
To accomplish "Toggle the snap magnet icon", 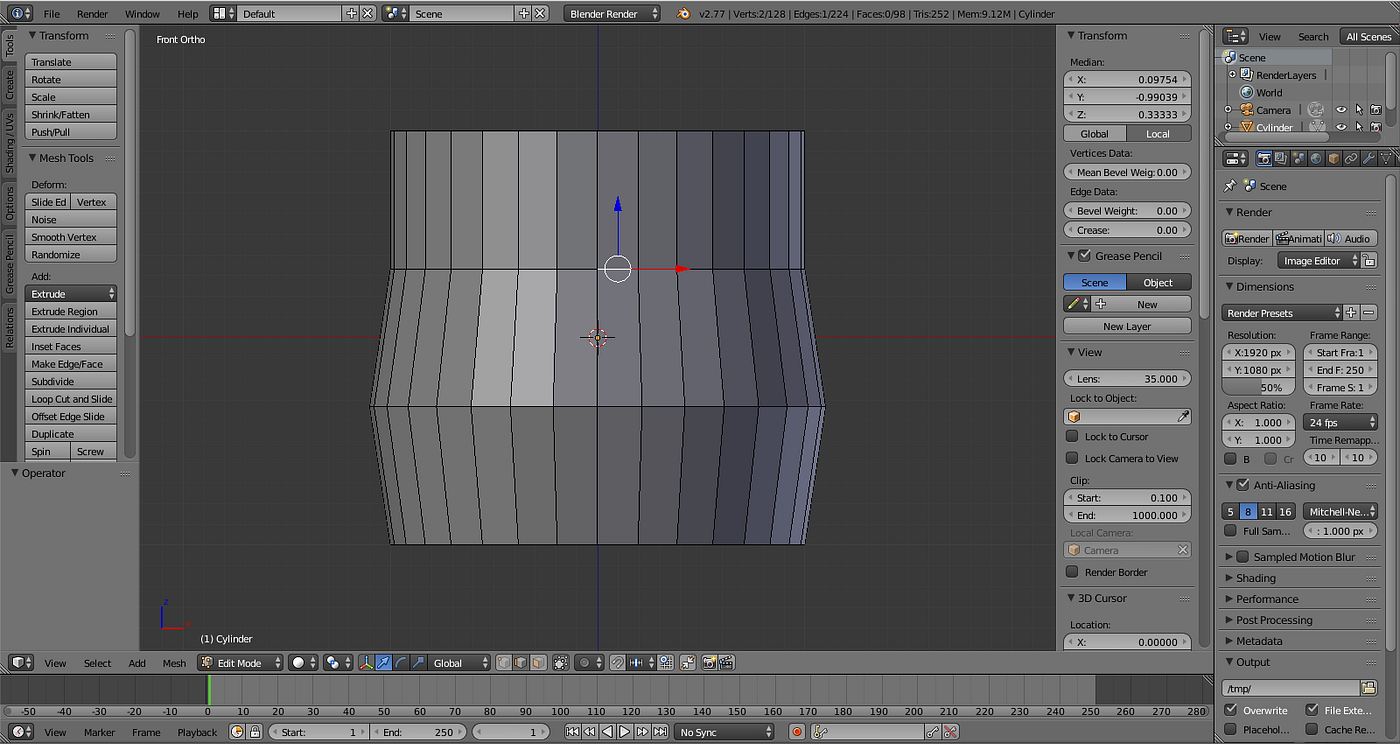I will coord(617,662).
